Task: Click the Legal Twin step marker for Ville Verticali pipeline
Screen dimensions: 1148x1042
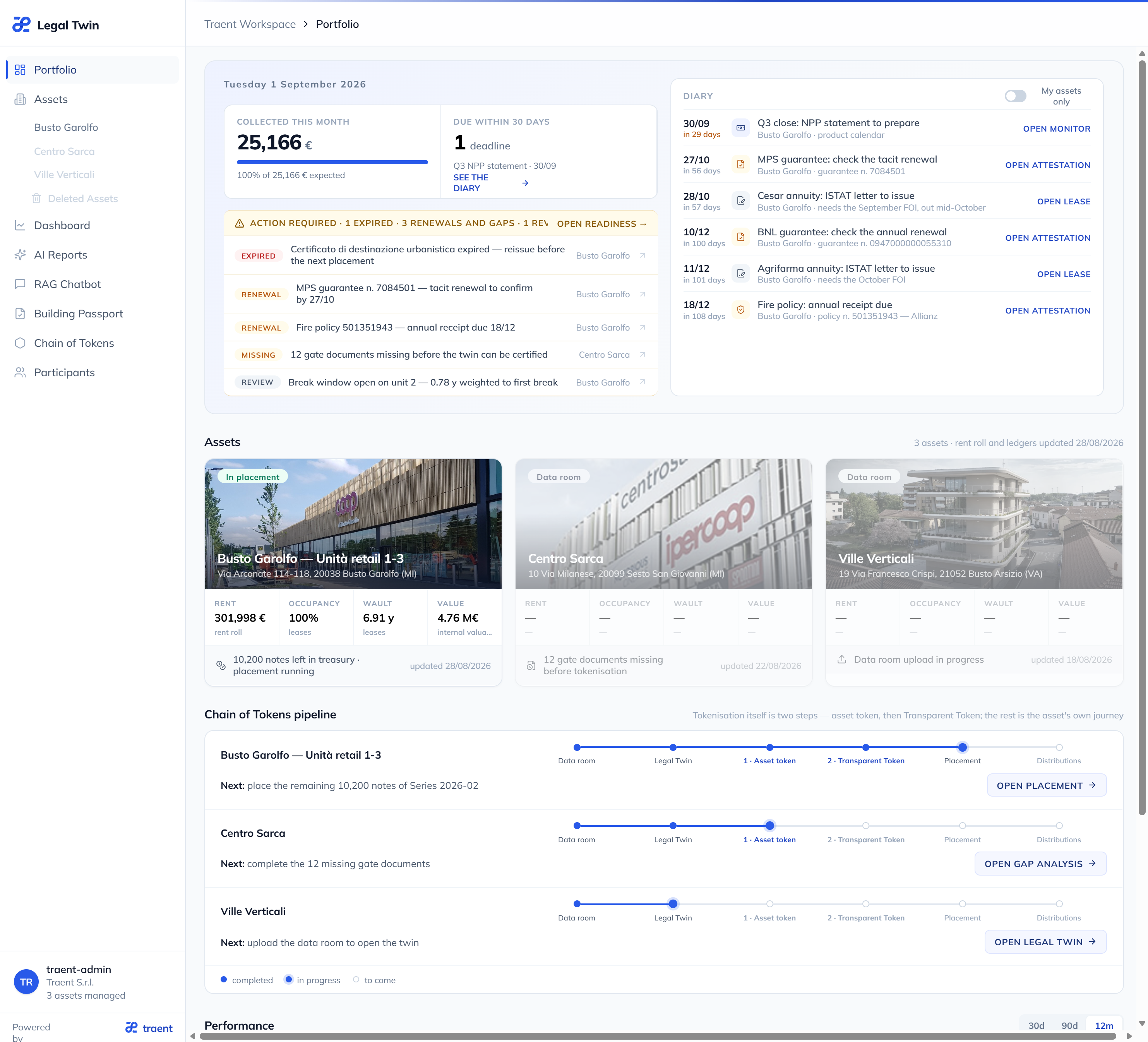Action: click(673, 904)
